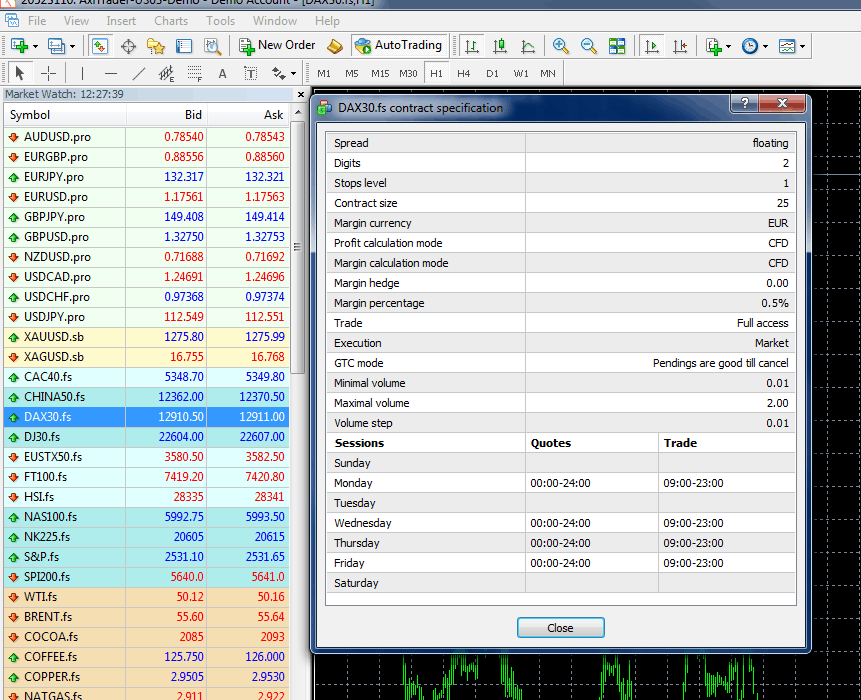The image size is (861, 700).
Task: Toggle the Chart Shift icon
Action: pos(680,46)
